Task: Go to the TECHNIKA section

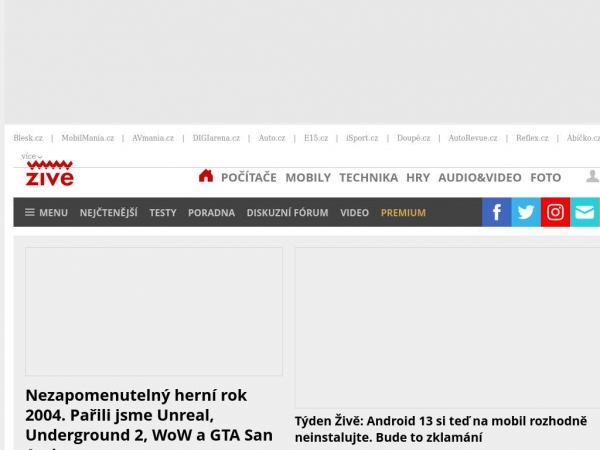Action: click(368, 177)
